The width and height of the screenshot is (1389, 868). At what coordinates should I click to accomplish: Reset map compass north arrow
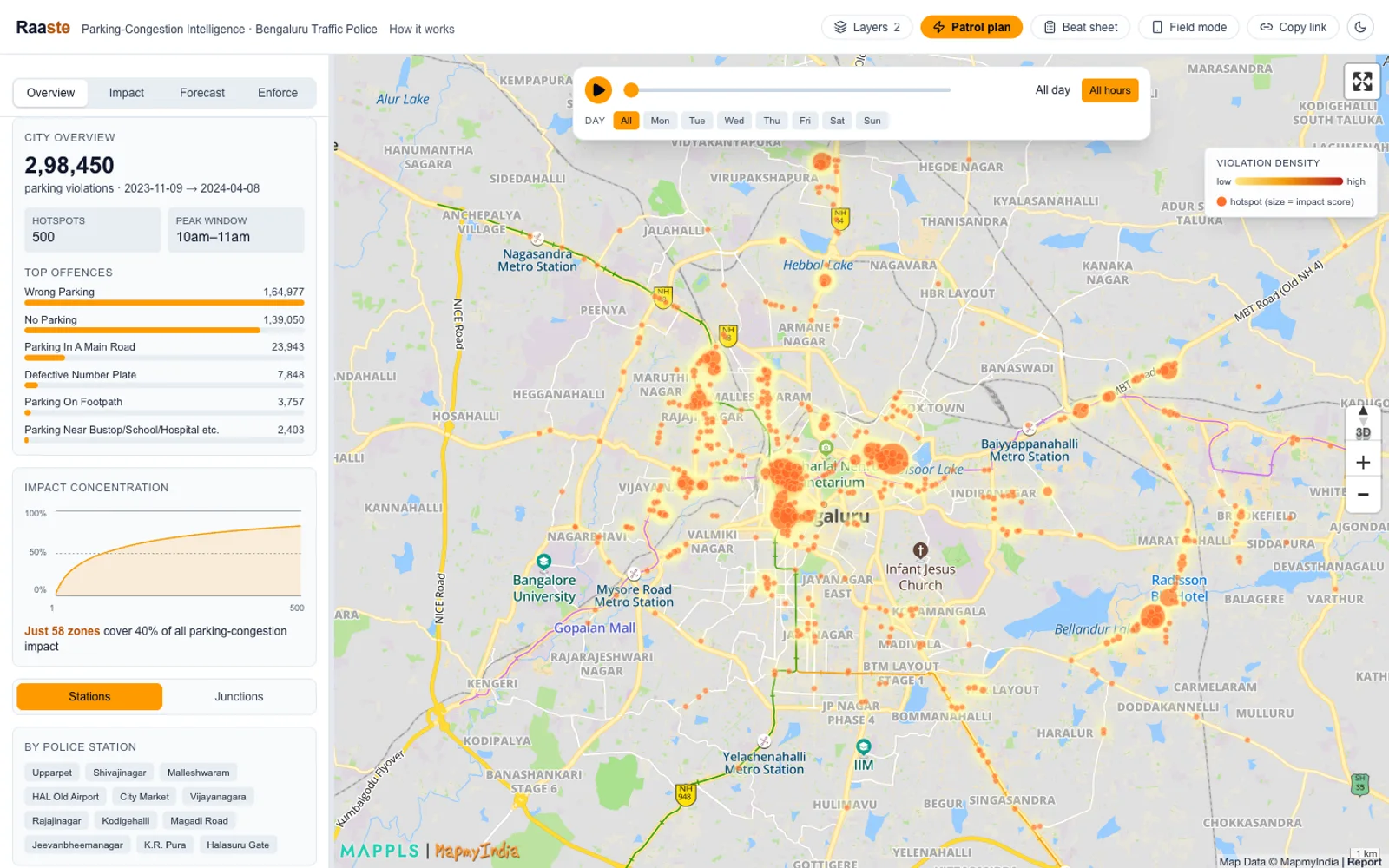pos(1363,411)
